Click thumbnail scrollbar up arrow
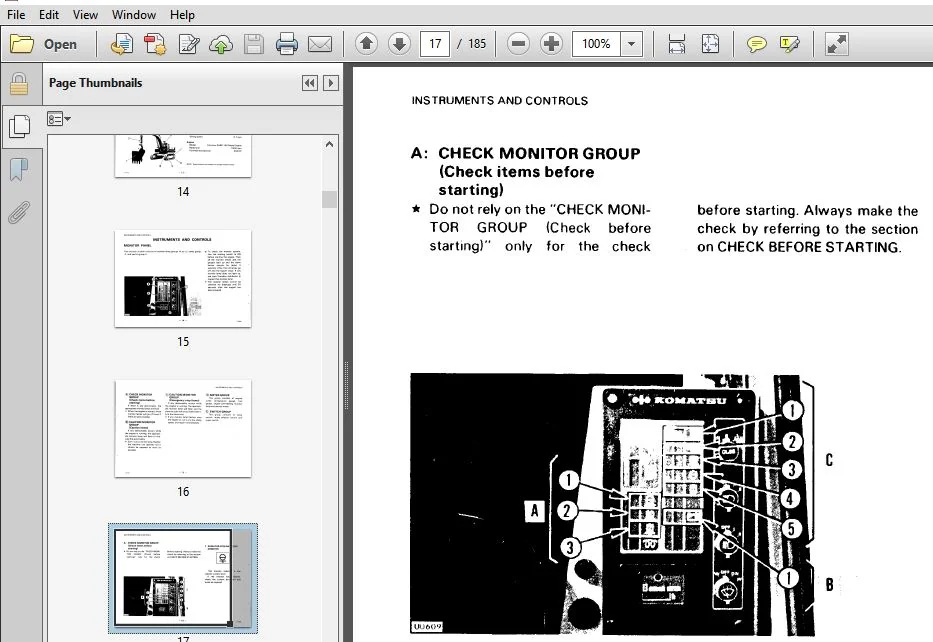The height and width of the screenshot is (642, 933). tap(330, 144)
